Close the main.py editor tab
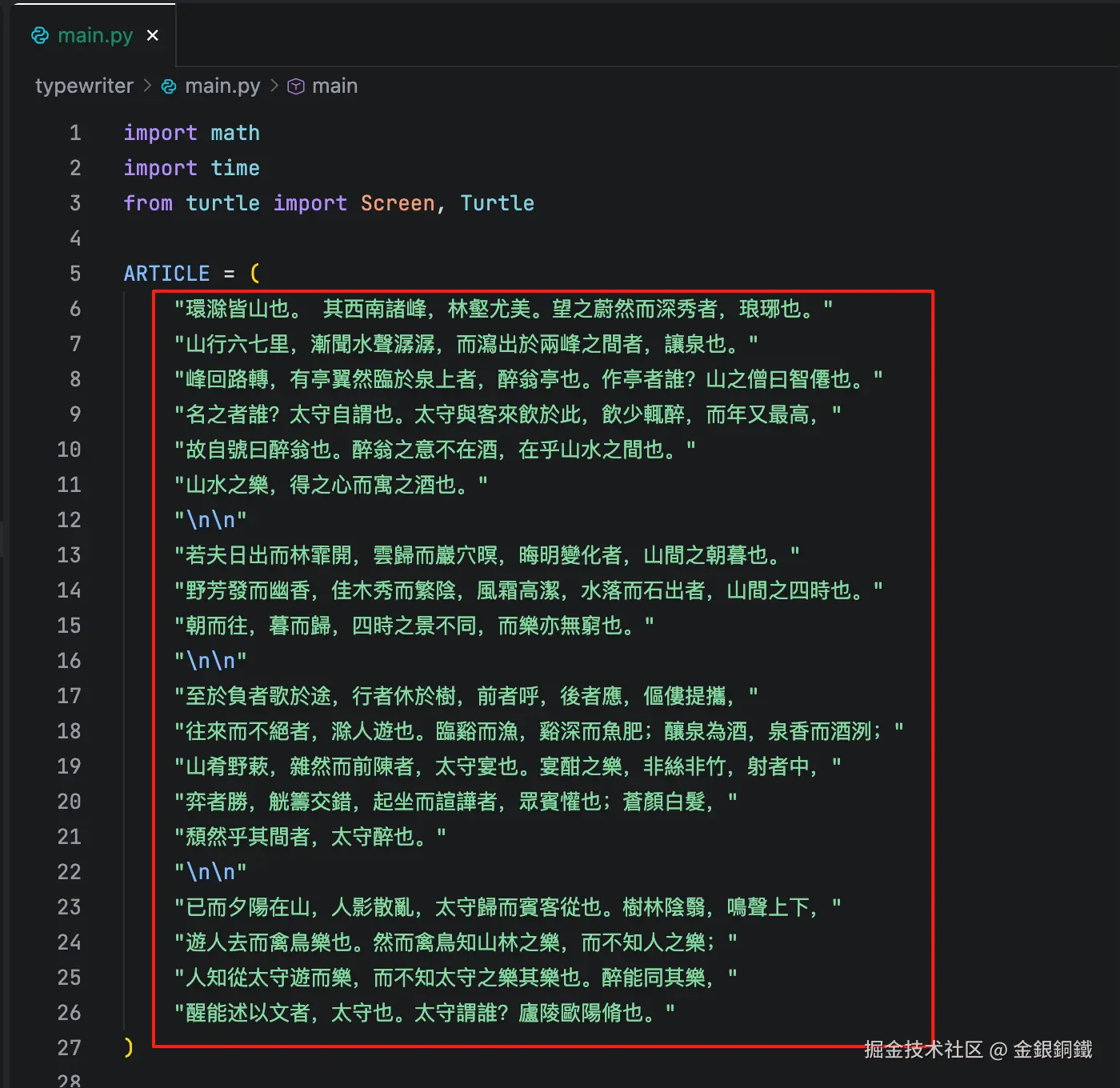Viewport: 1120px width, 1088px height. pyautogui.click(x=153, y=35)
